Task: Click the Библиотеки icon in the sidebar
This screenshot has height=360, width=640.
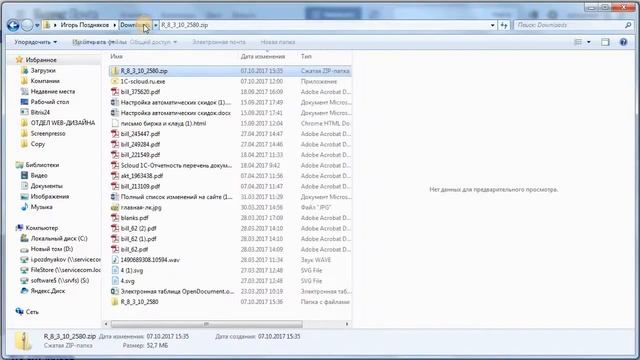Action: (x=19, y=165)
